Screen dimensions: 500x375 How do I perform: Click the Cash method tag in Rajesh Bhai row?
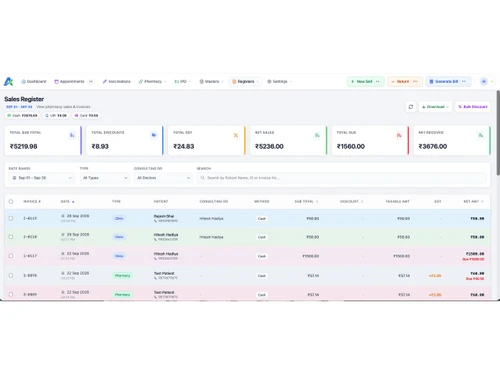click(262, 219)
